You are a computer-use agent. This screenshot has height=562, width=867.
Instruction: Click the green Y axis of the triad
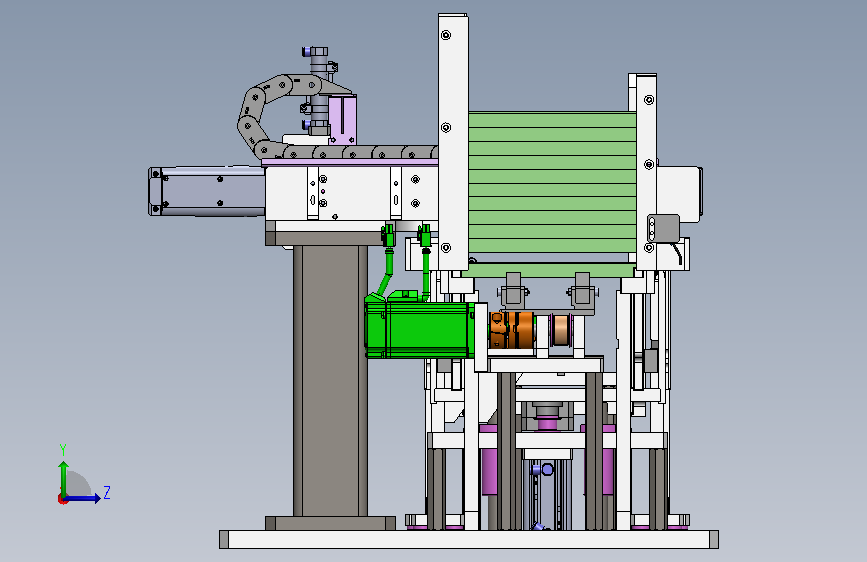[x=64, y=479]
